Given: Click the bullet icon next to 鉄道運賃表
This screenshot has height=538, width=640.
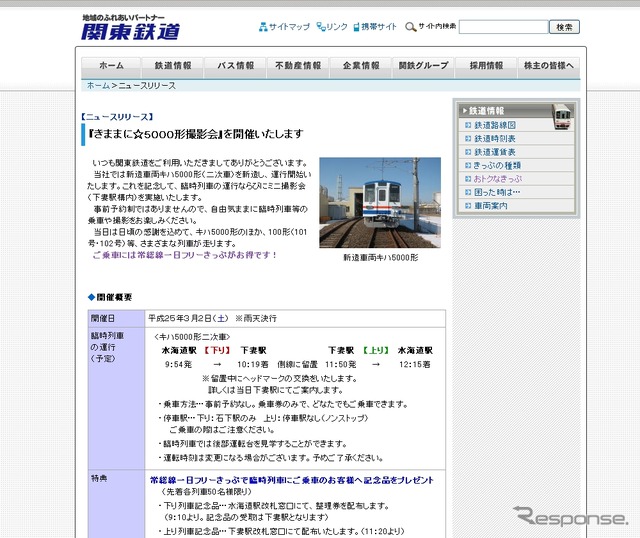Looking at the screenshot, I should 468,152.
